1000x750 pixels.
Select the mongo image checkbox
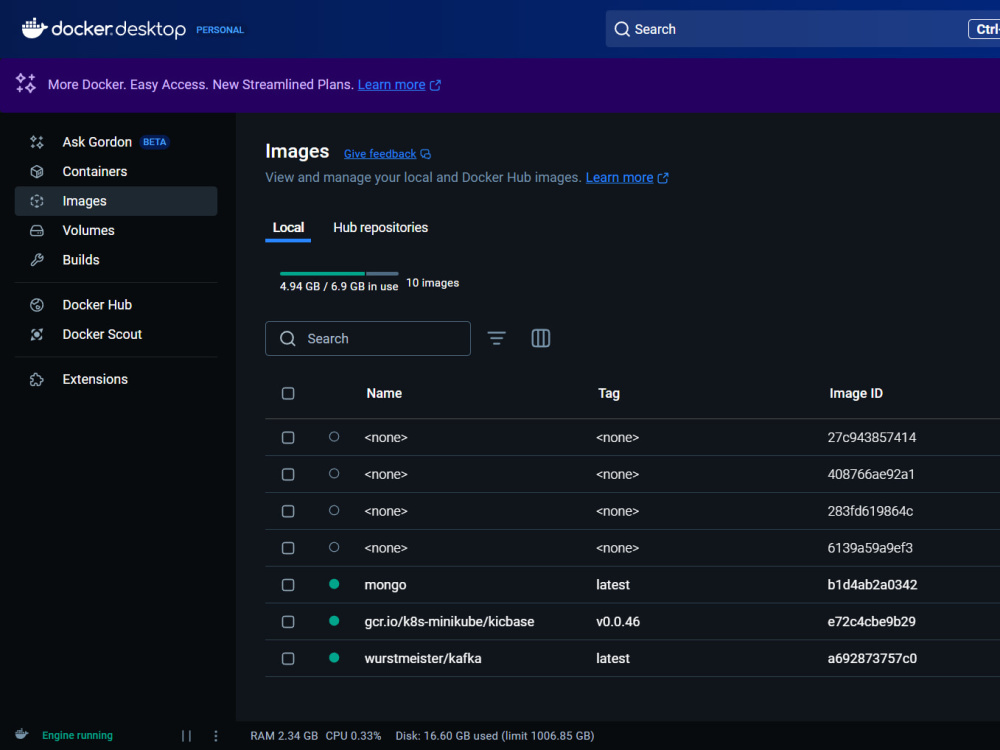coord(288,585)
